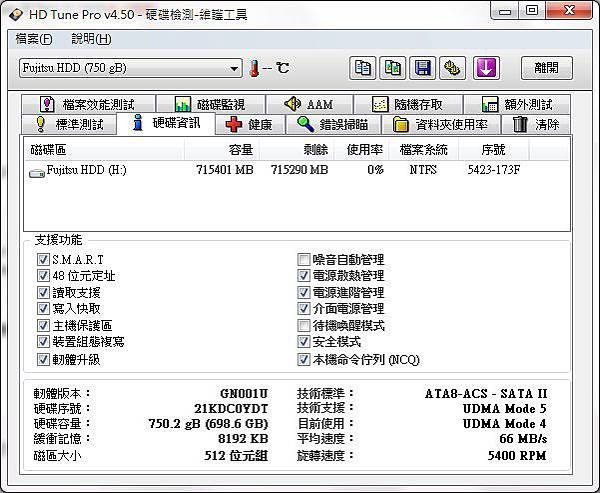Click the UDMA Mode 5 value
Viewport: 600px width, 493px height.
505,409
